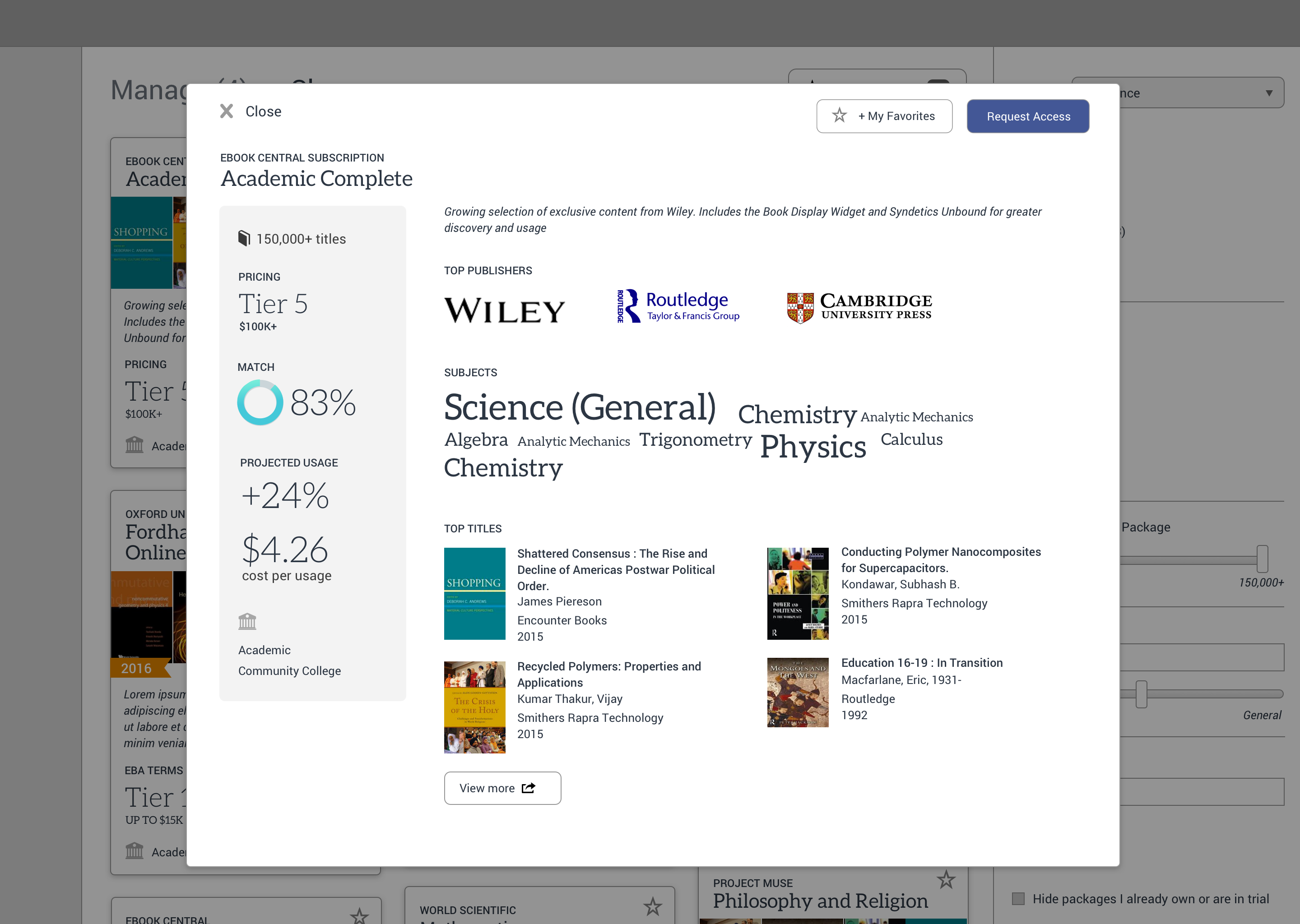Click the +24% projected usage value
The width and height of the screenshot is (1300, 924).
[x=285, y=495]
